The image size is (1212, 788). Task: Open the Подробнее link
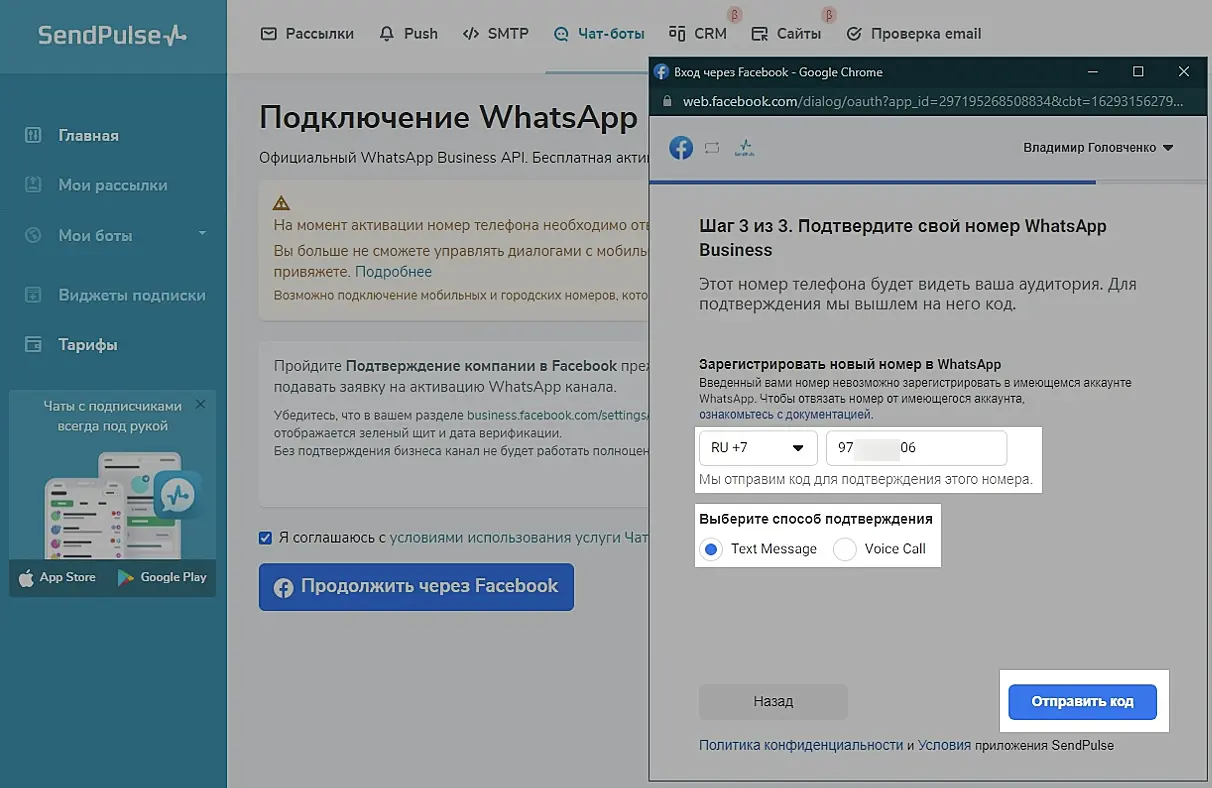point(393,271)
